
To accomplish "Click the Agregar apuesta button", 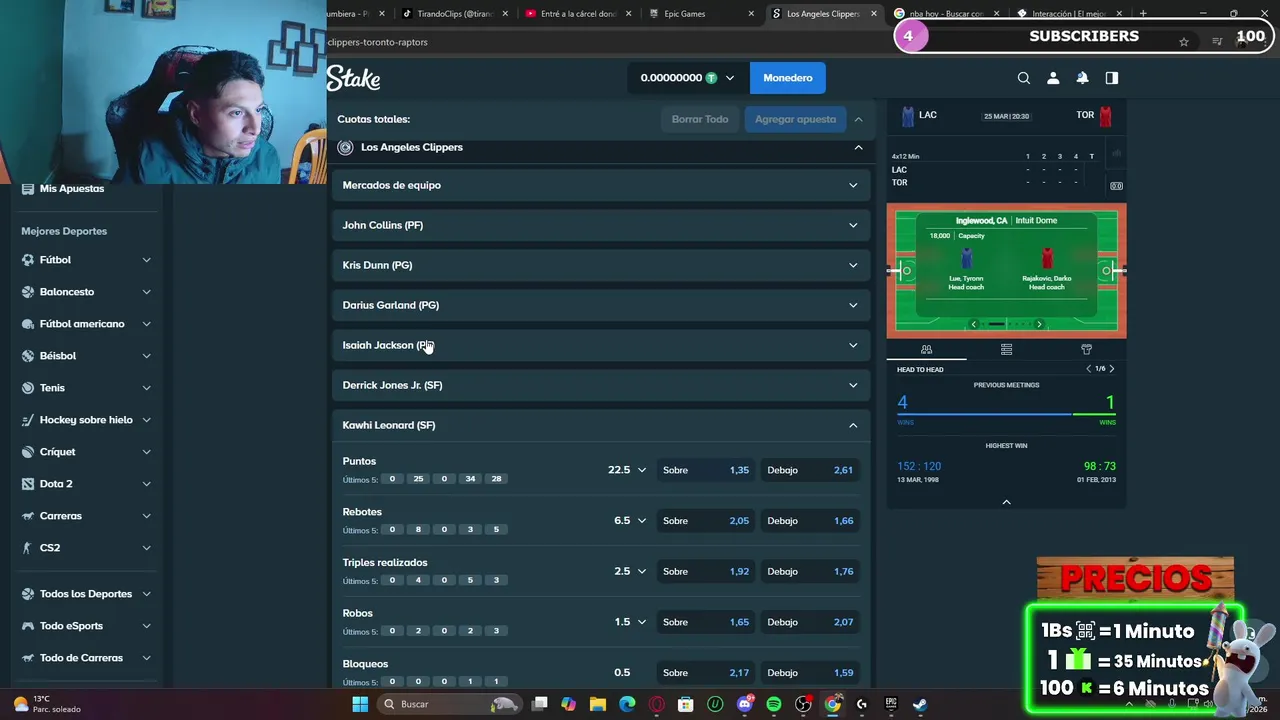I will coord(795,119).
